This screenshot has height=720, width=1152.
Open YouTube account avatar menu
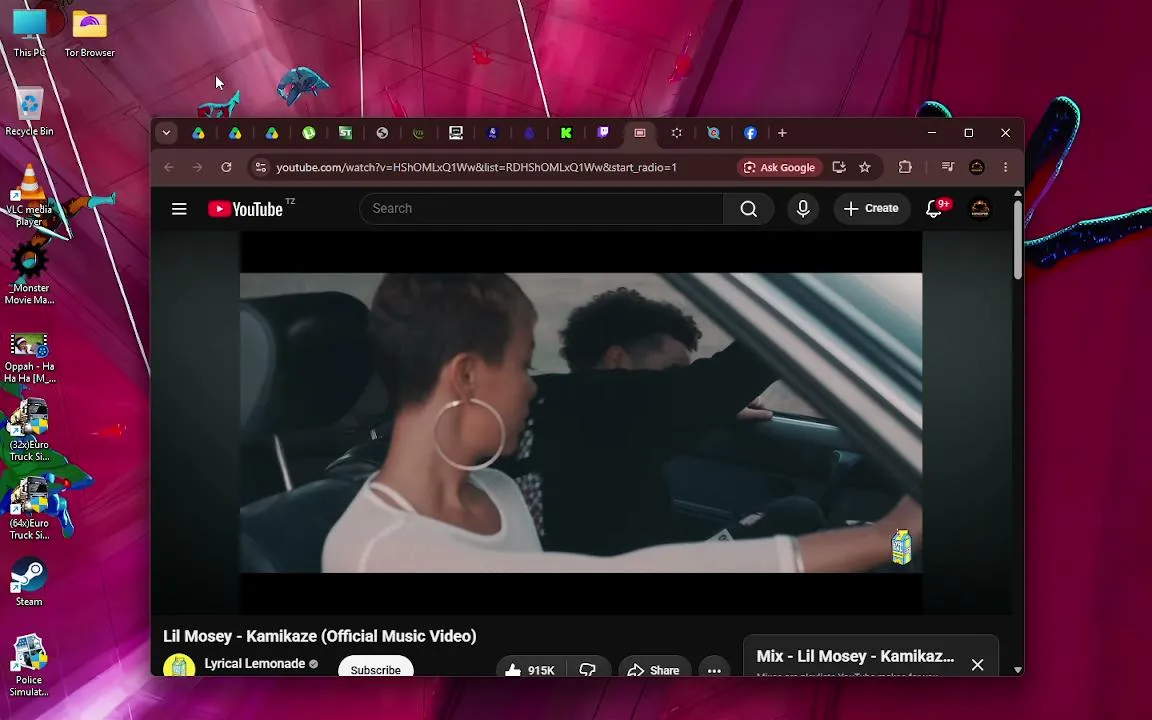(x=980, y=209)
